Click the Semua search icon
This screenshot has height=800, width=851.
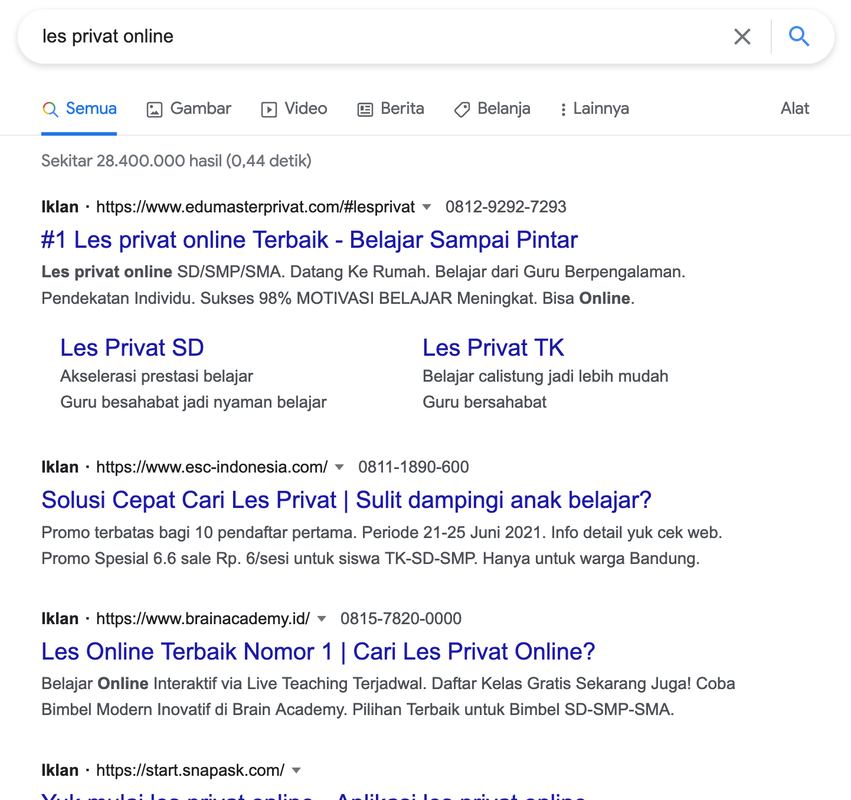50,109
